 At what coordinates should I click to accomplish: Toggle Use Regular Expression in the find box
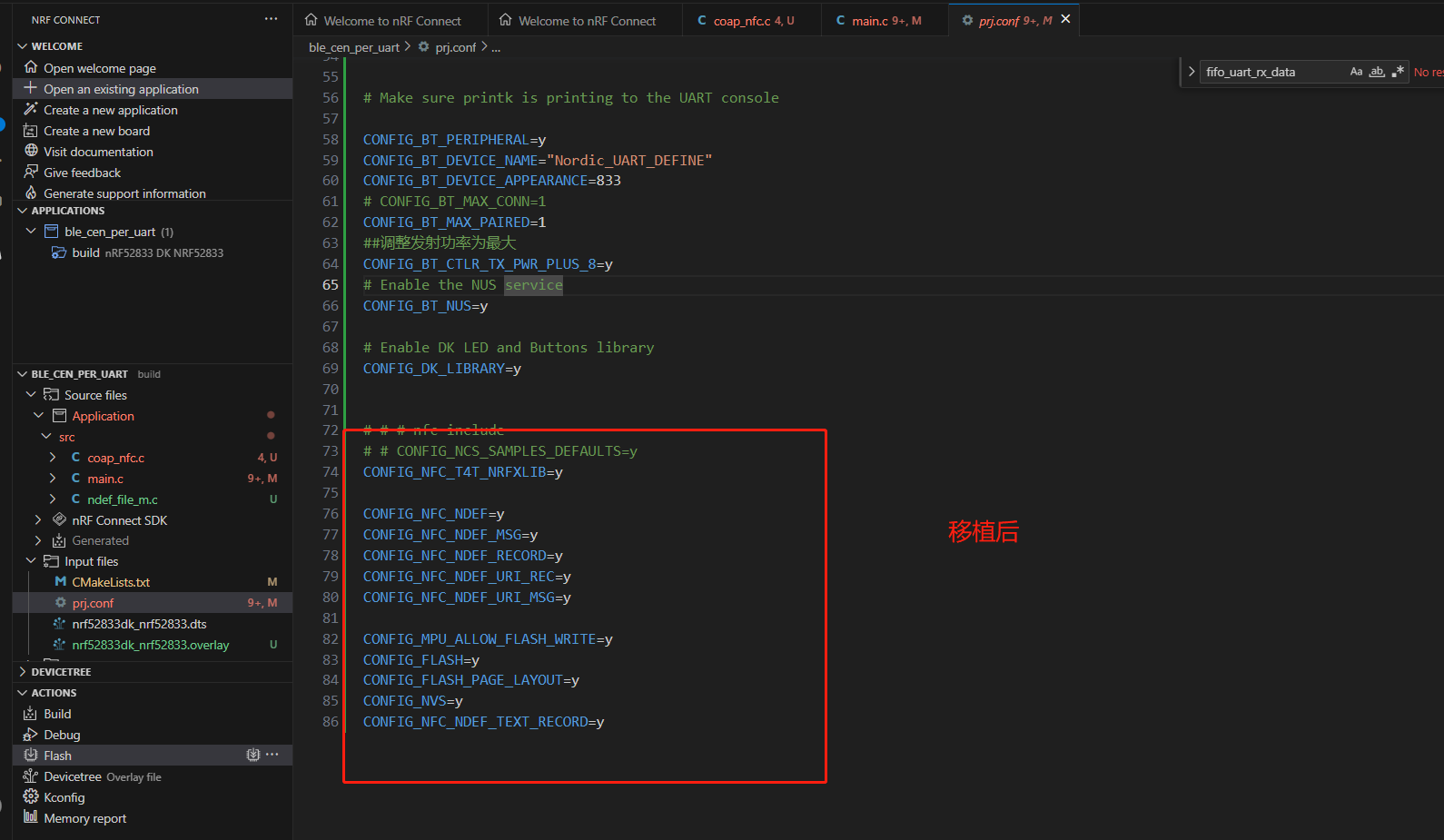click(1398, 72)
